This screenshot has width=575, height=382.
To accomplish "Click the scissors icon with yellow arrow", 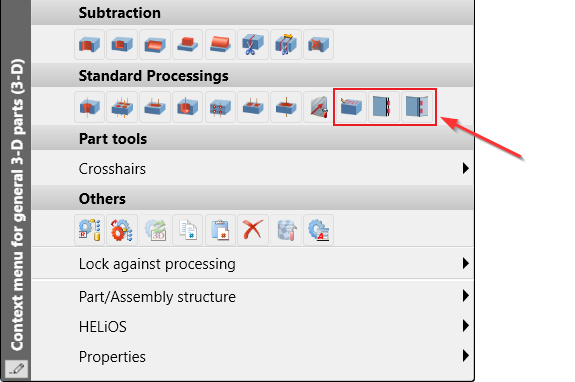I will pyautogui.click(x=286, y=45).
